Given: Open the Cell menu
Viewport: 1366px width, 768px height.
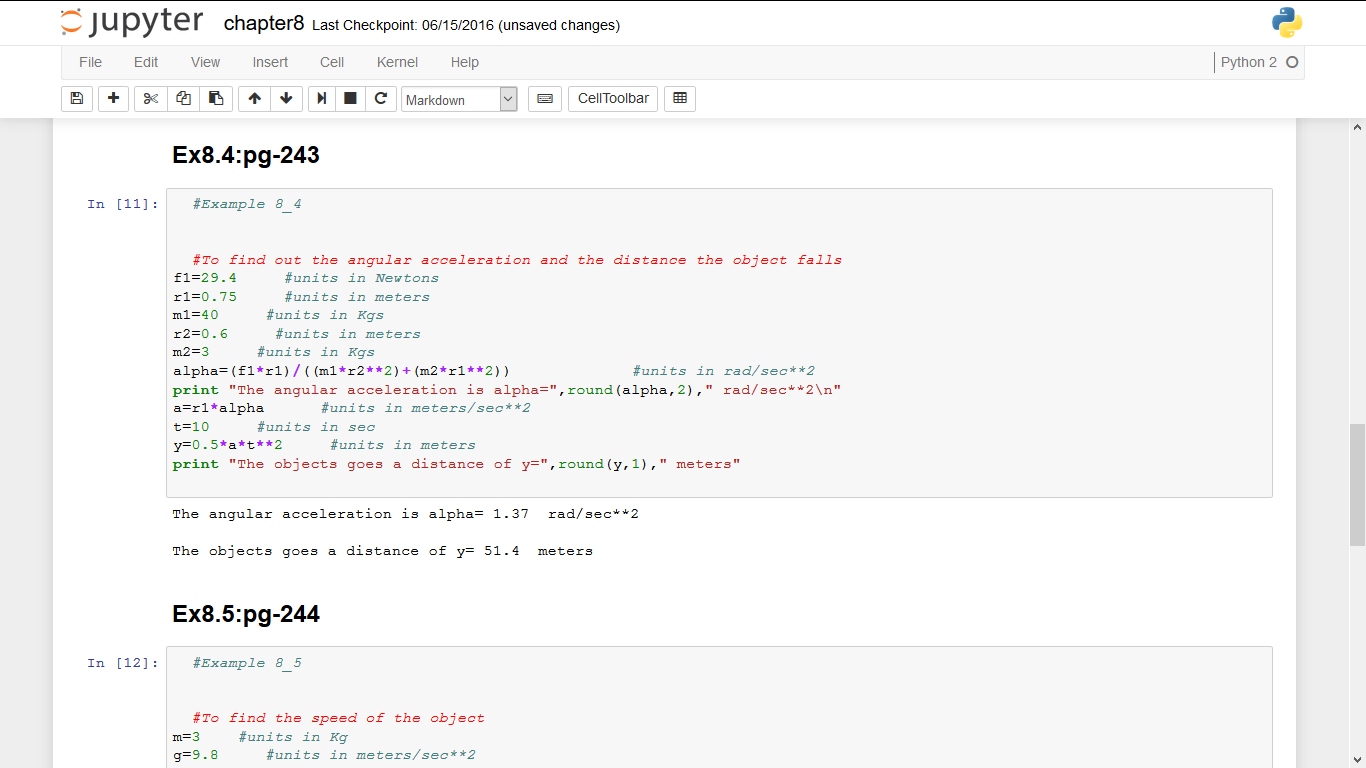Looking at the screenshot, I should click(x=332, y=62).
